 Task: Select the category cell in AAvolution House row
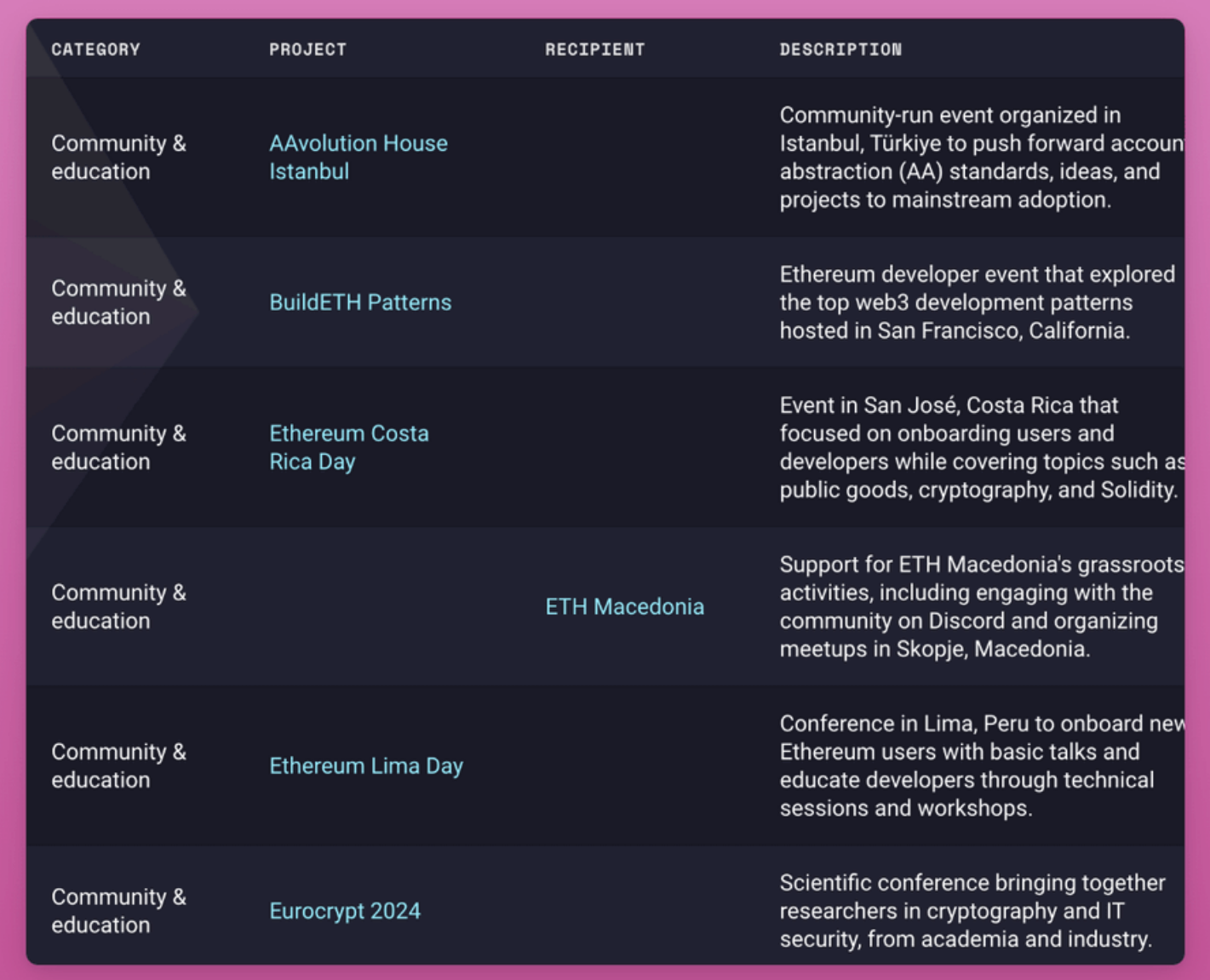pyautogui.click(x=118, y=158)
